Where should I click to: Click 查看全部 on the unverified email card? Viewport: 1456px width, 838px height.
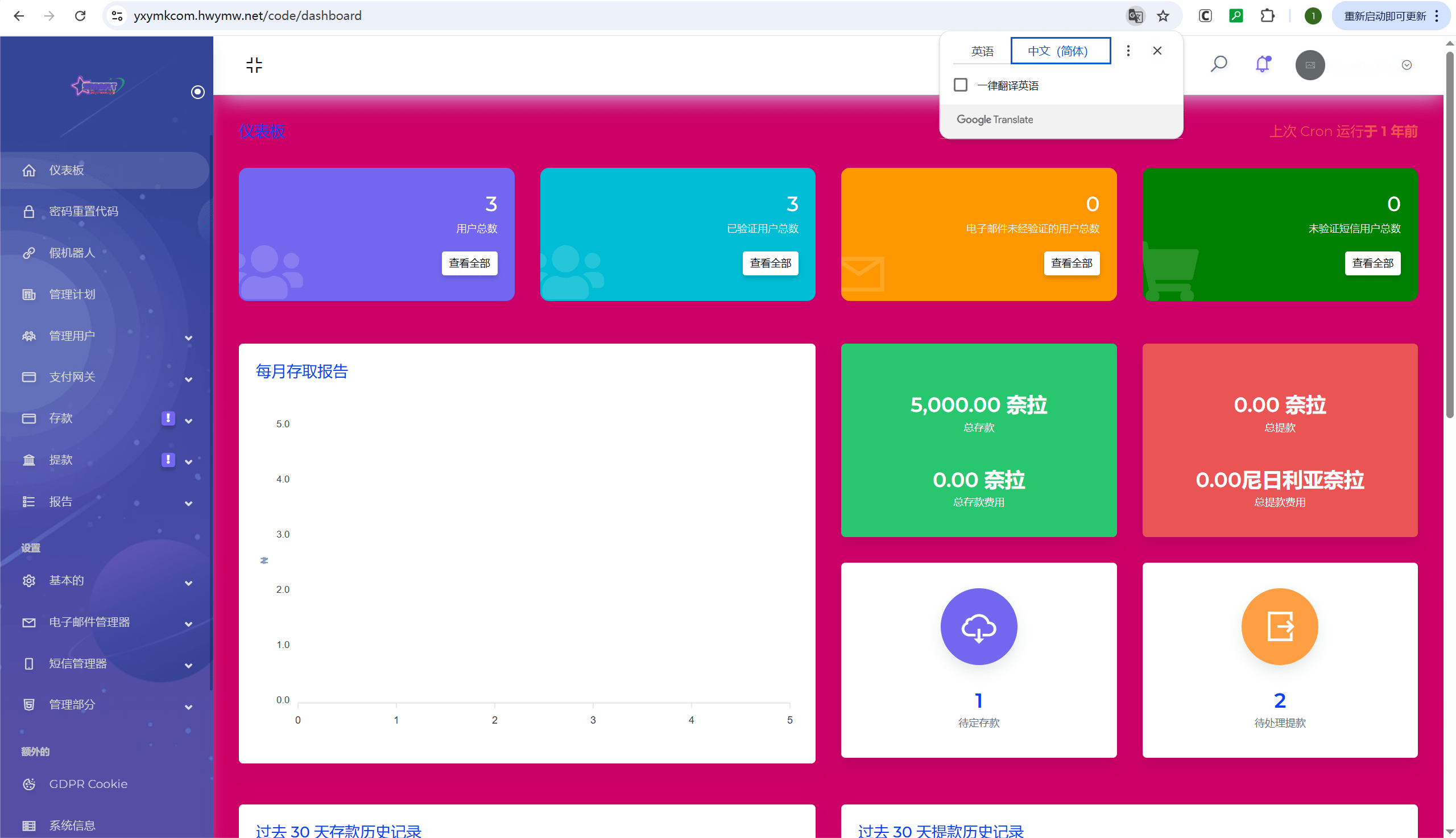(x=1071, y=263)
